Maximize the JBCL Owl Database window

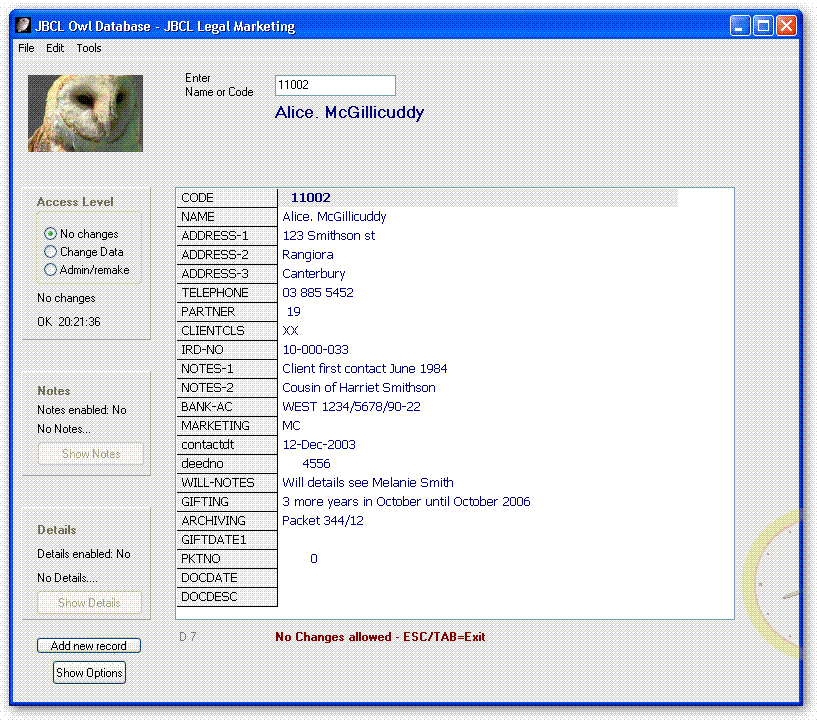pos(763,26)
